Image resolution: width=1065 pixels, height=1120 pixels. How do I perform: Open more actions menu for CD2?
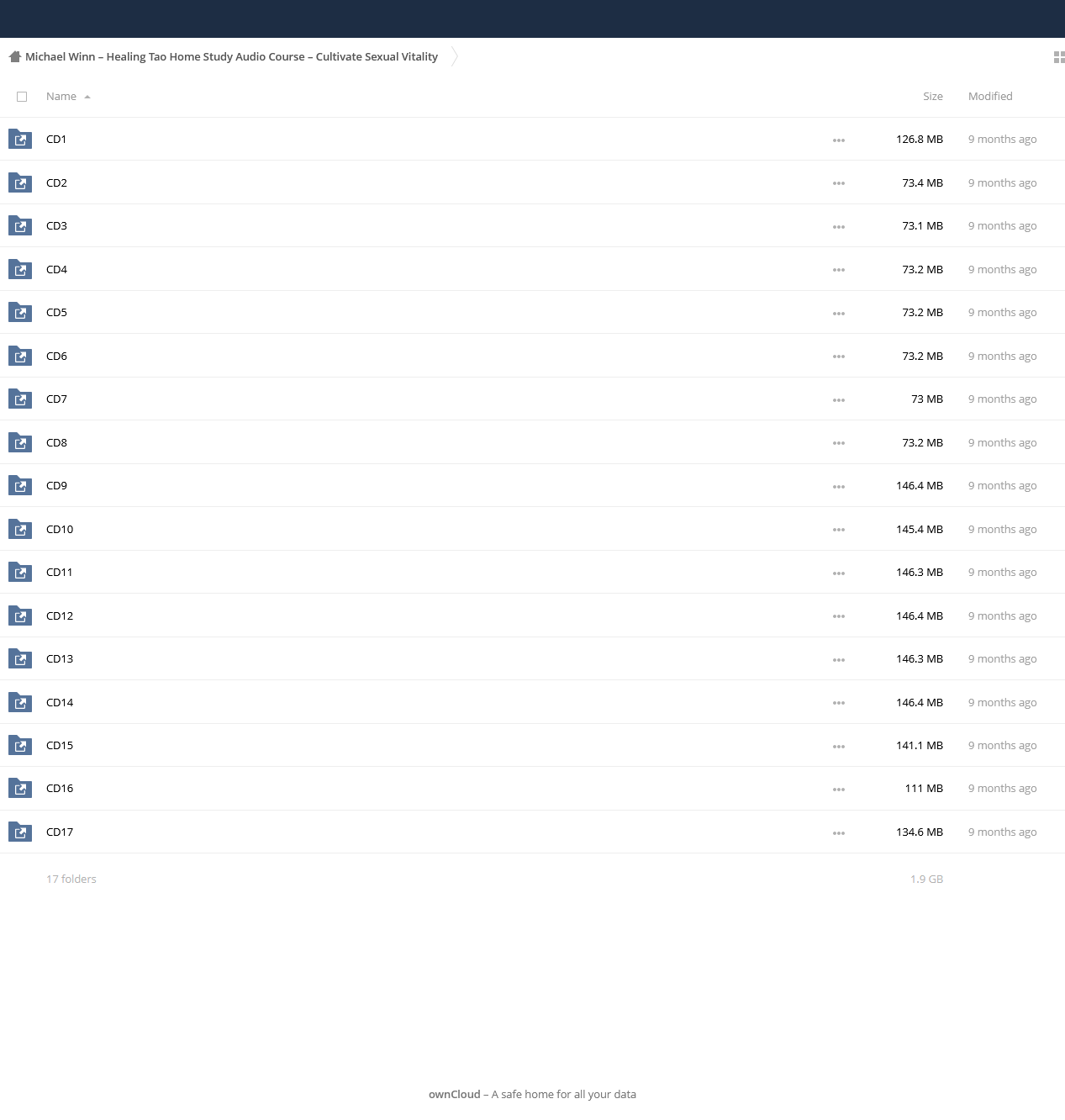pos(839,183)
